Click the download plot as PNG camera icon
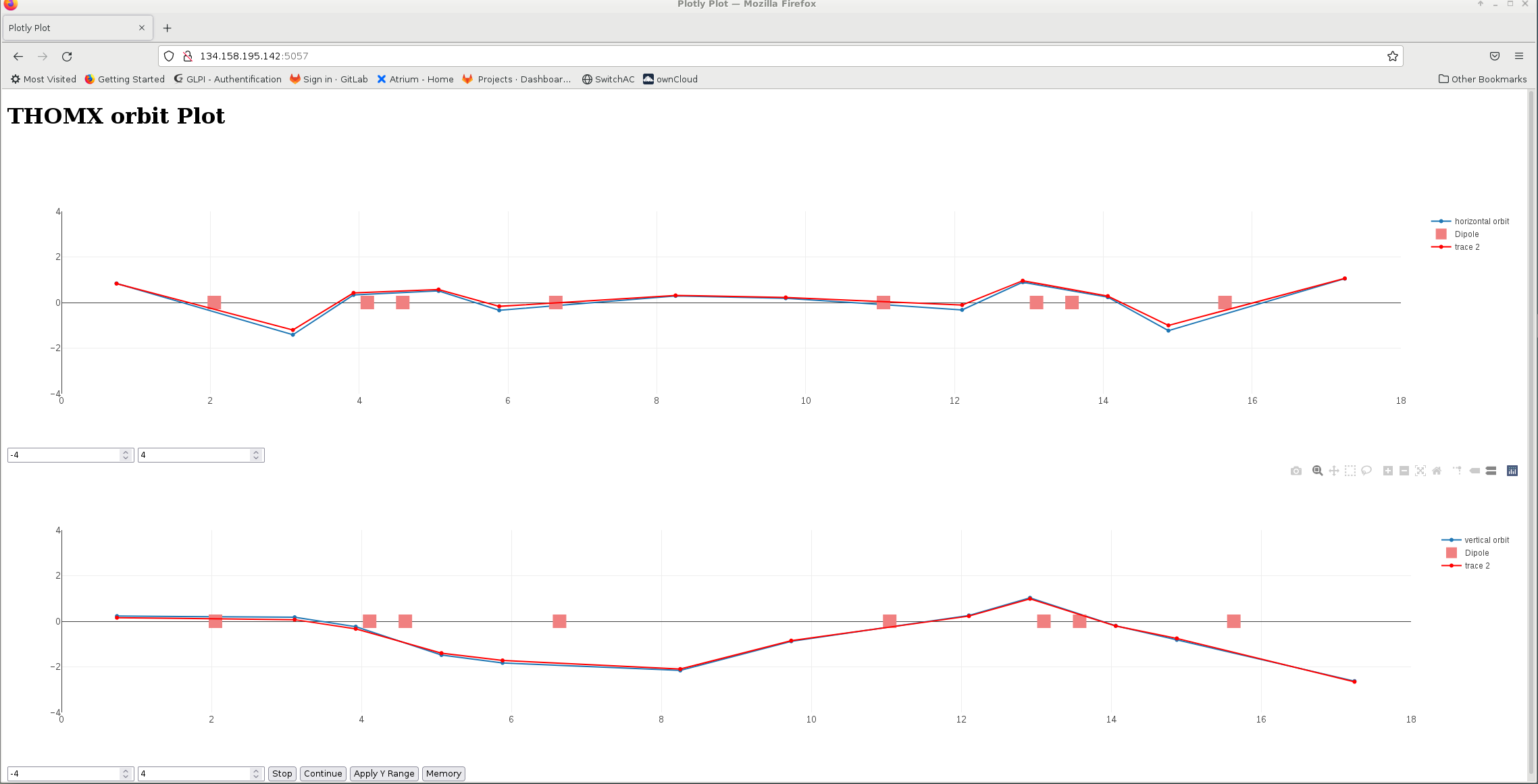This screenshot has width=1538, height=784. tap(1296, 471)
